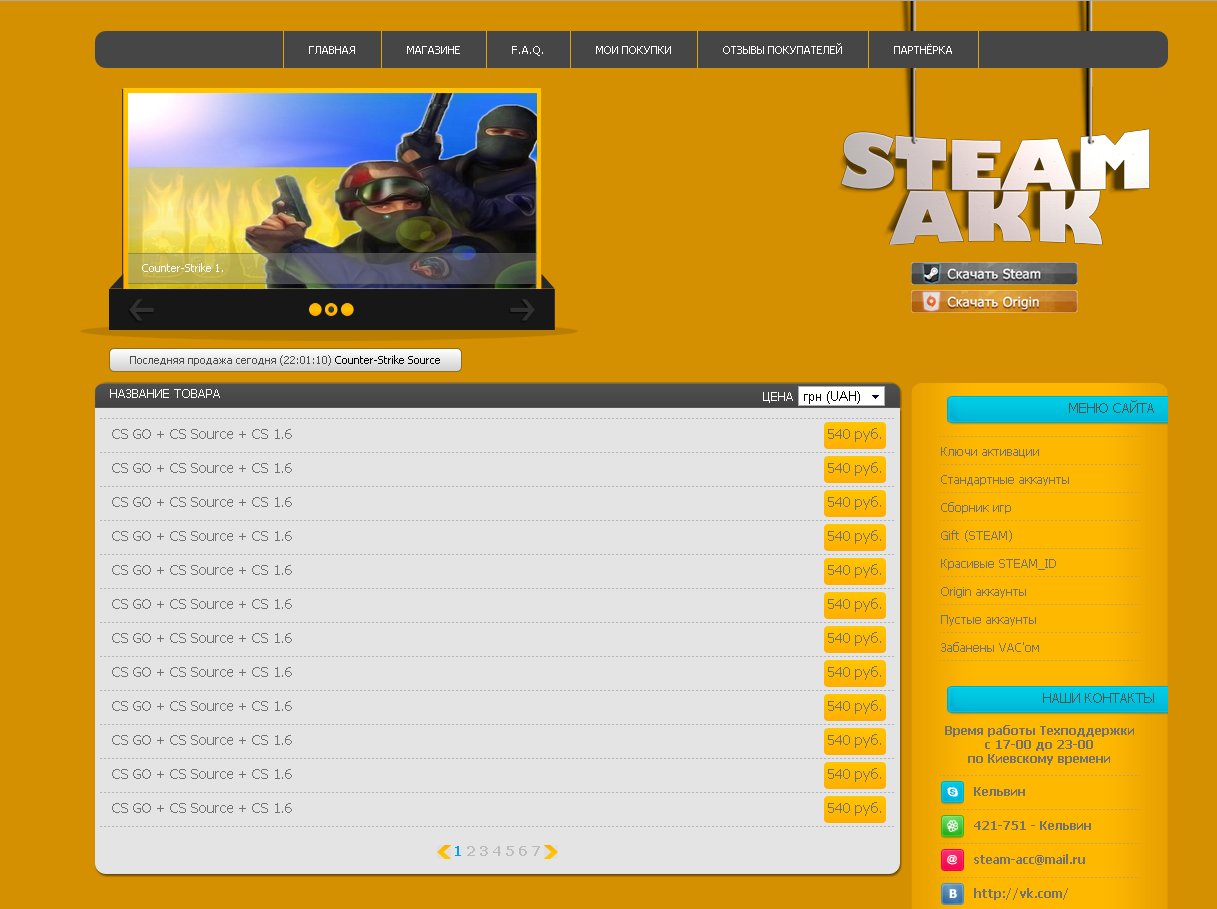1217x909 pixels.
Task: Click the STEAM AKK logo
Action: (995, 187)
